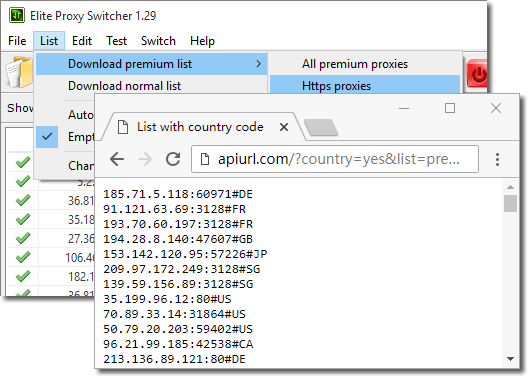Viewport: 528px width, 377px height.
Task: Select All premium proxies
Action: (x=365, y=64)
